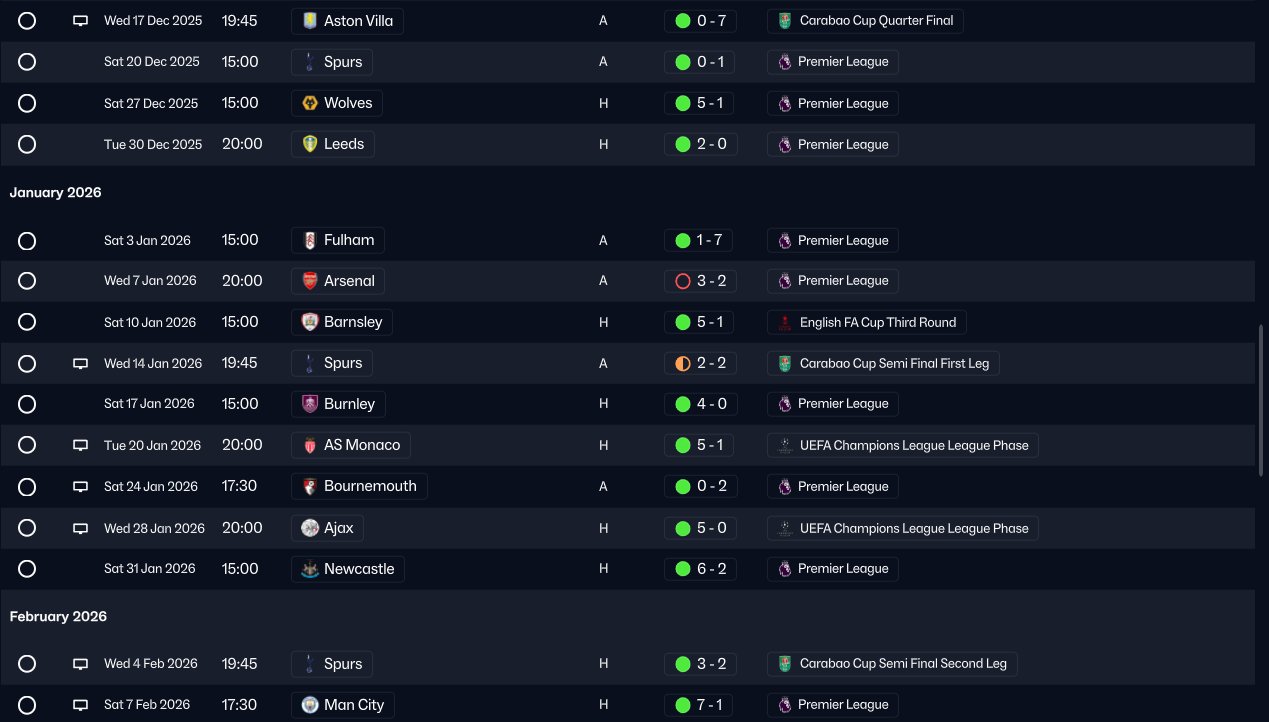
Task: Click the Aston Villa club badge icon
Action: pyautogui.click(x=310, y=21)
